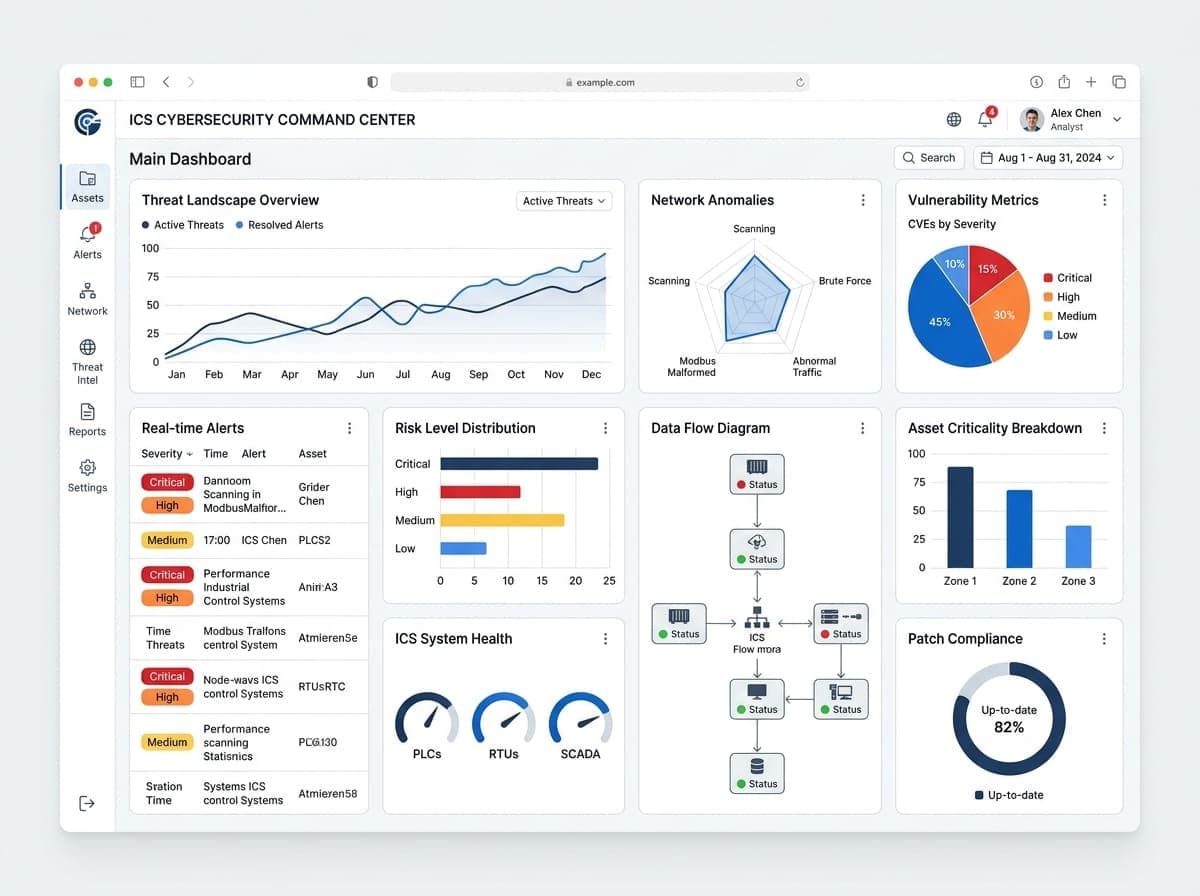This screenshot has width=1200, height=896.
Task: Click the browser share icon
Action: point(1064,82)
